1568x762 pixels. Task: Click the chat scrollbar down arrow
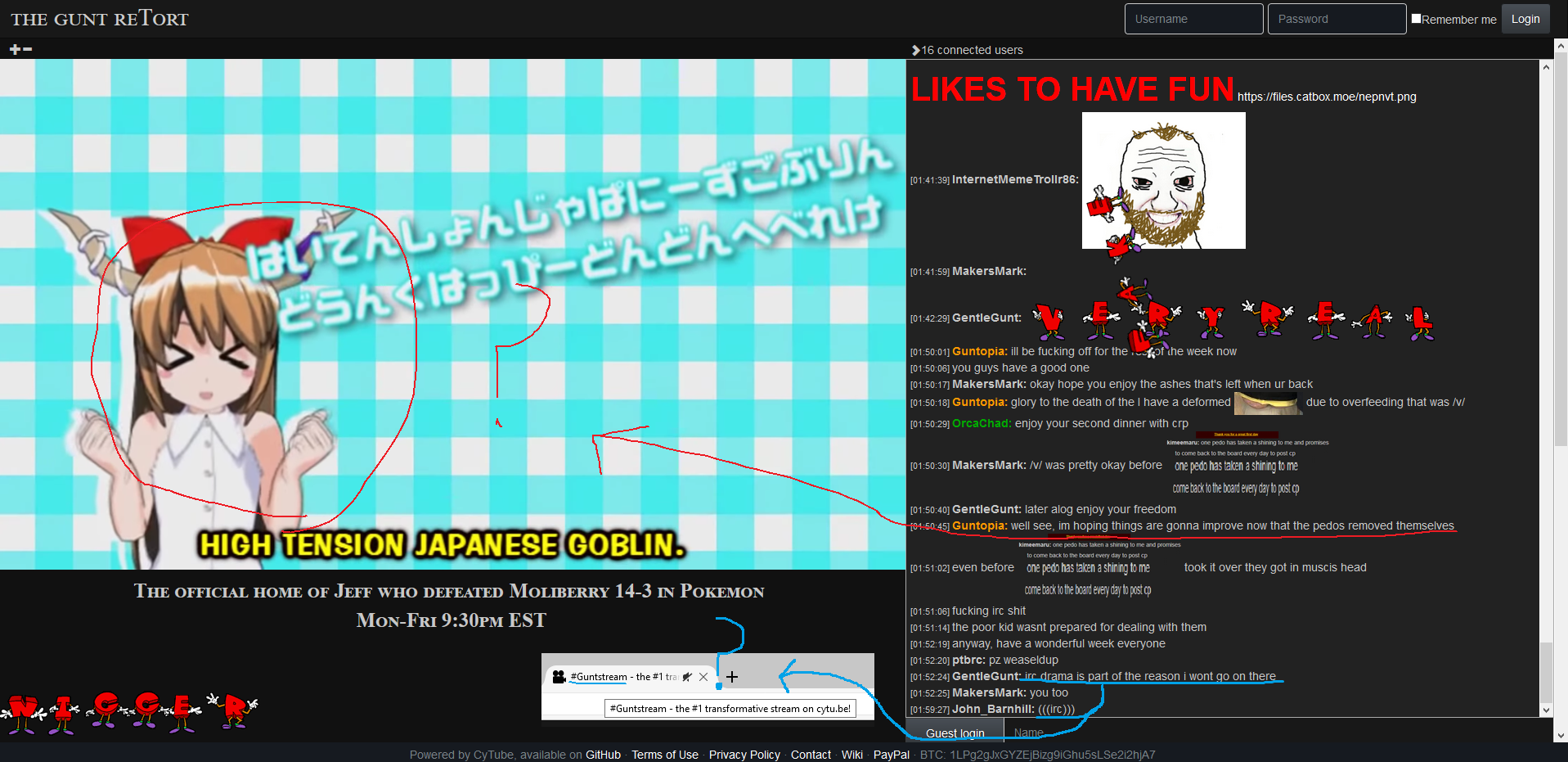pyautogui.click(x=1546, y=710)
